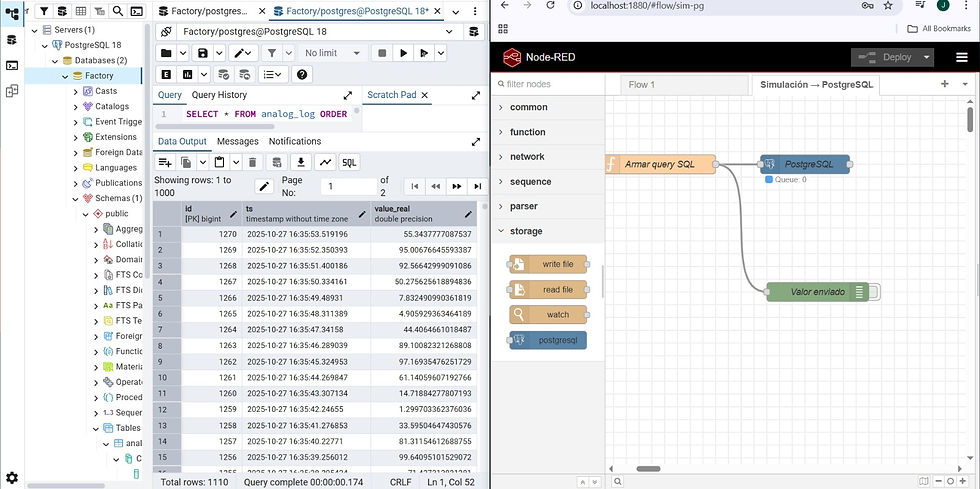Open the pgAdmin Object Explorer sidebar icon
The height and width of the screenshot is (489, 980).
[11, 13]
